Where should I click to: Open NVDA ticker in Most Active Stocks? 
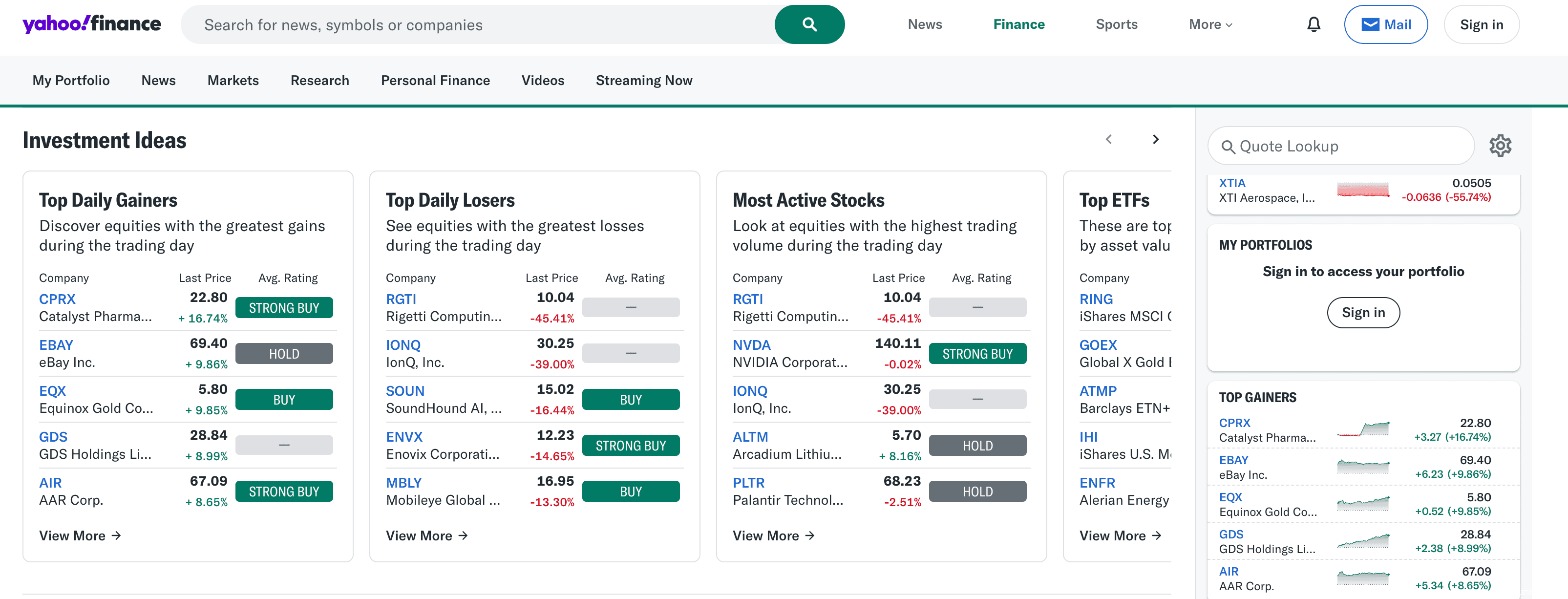pyautogui.click(x=751, y=345)
